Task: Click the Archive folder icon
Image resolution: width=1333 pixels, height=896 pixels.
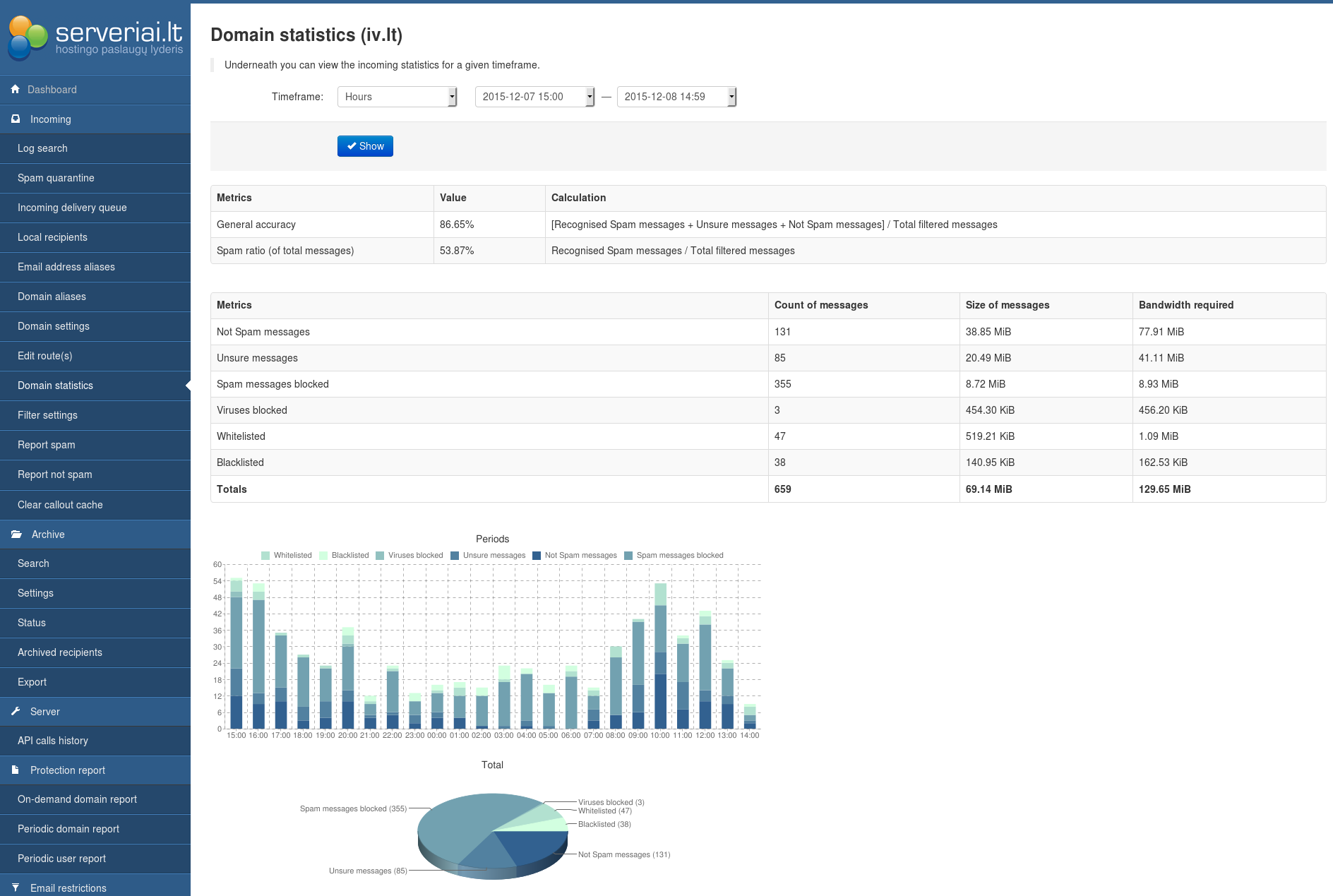Action: (16, 534)
